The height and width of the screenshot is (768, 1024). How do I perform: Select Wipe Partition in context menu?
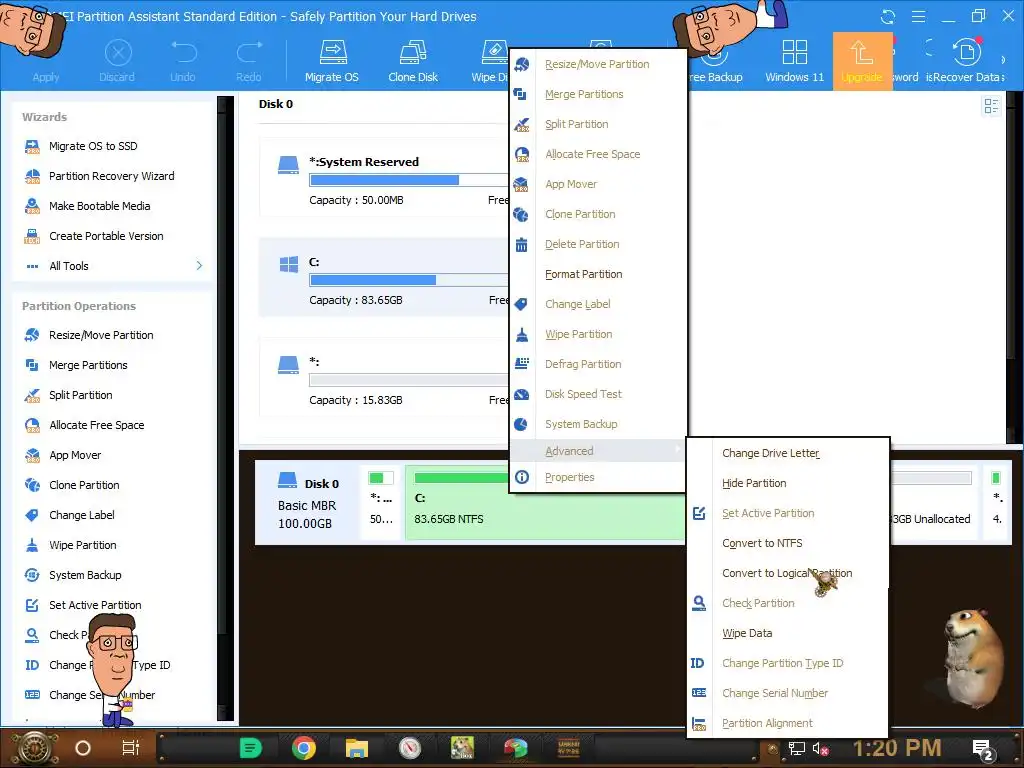(598, 334)
